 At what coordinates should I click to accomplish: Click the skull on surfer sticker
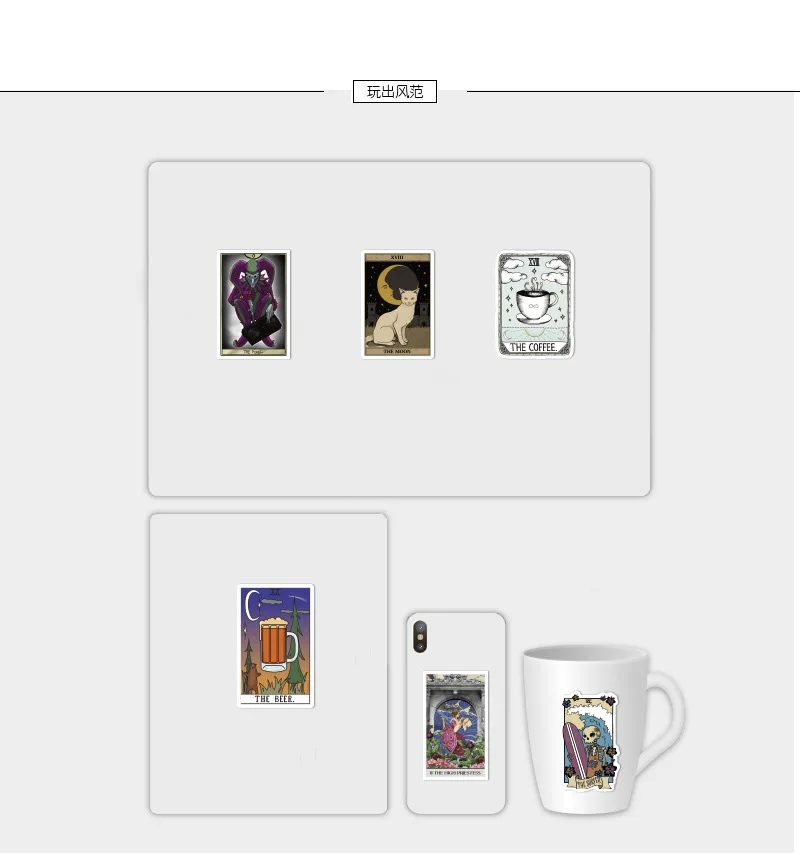pos(591,736)
